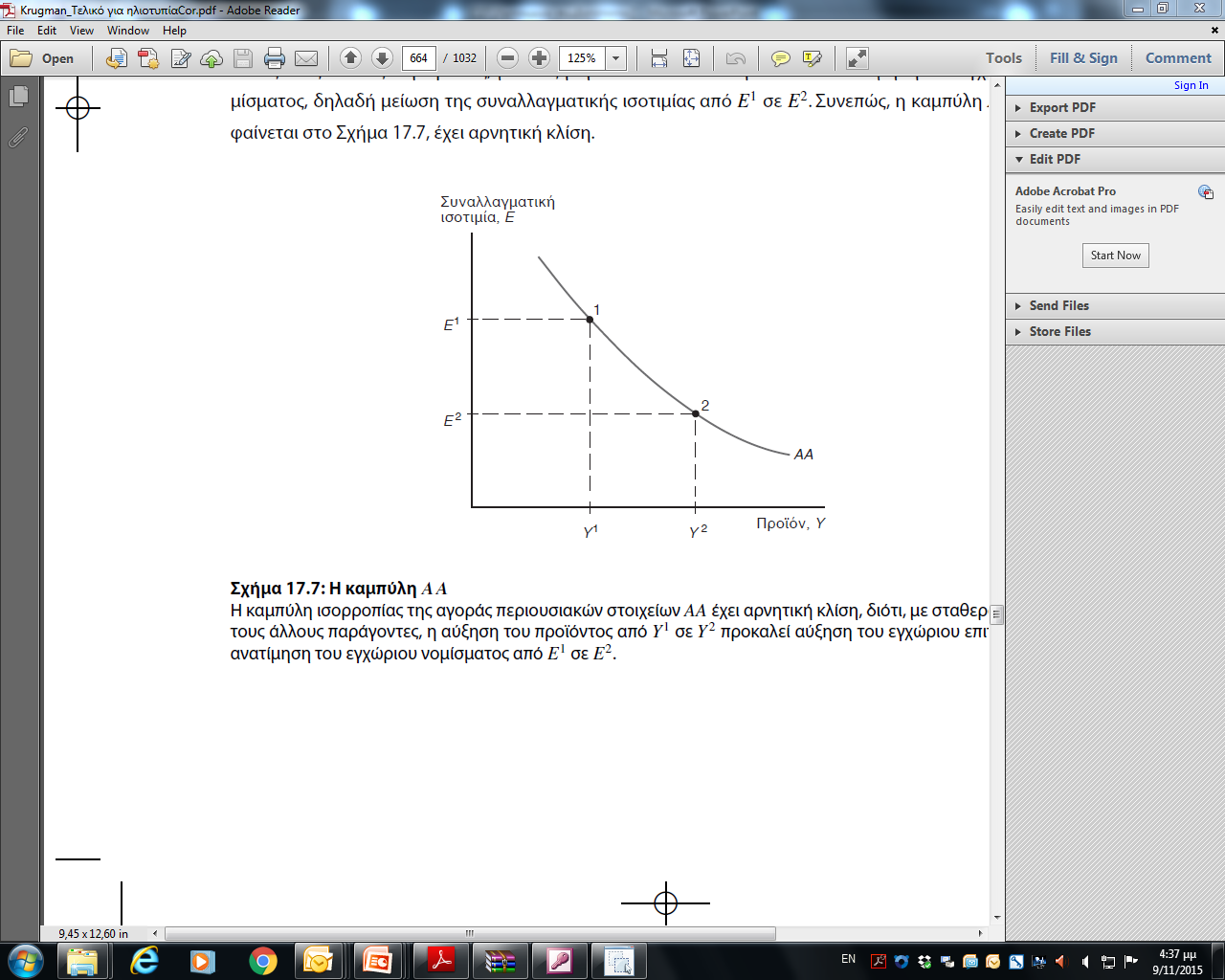This screenshot has height=980, width=1225.
Task: Print the document with printer icon
Action: [x=275, y=58]
